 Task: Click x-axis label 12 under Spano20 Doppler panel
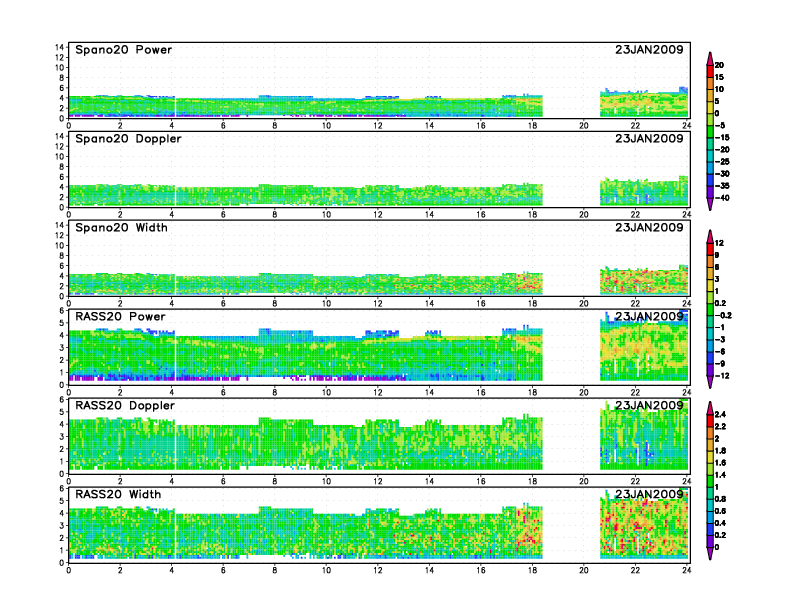pyautogui.click(x=377, y=215)
